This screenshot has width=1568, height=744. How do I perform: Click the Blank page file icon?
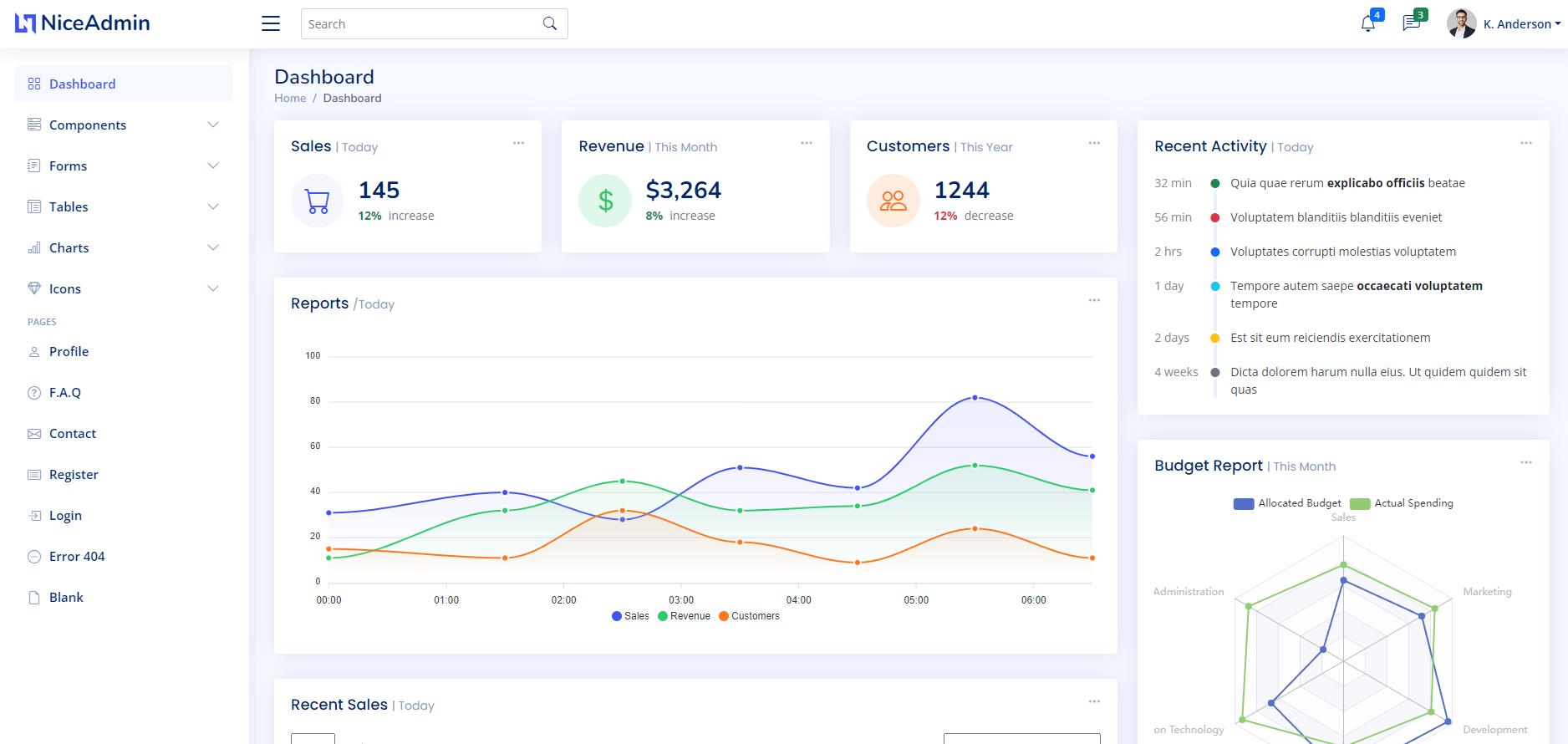coord(34,598)
